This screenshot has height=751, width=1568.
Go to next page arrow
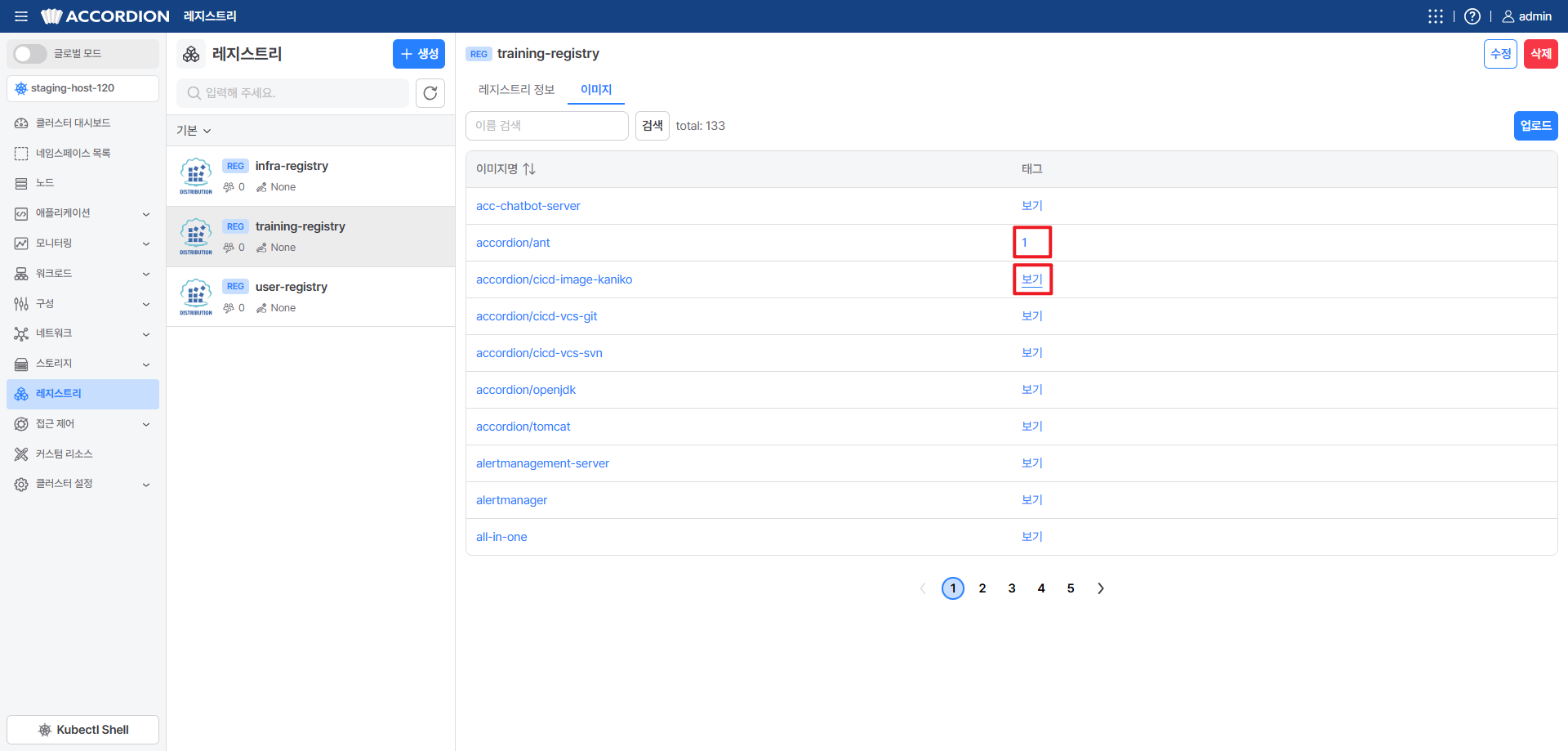[x=1100, y=588]
